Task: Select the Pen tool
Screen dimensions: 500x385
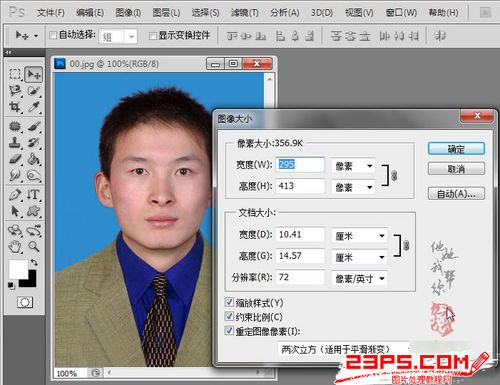Action: [x=15, y=194]
